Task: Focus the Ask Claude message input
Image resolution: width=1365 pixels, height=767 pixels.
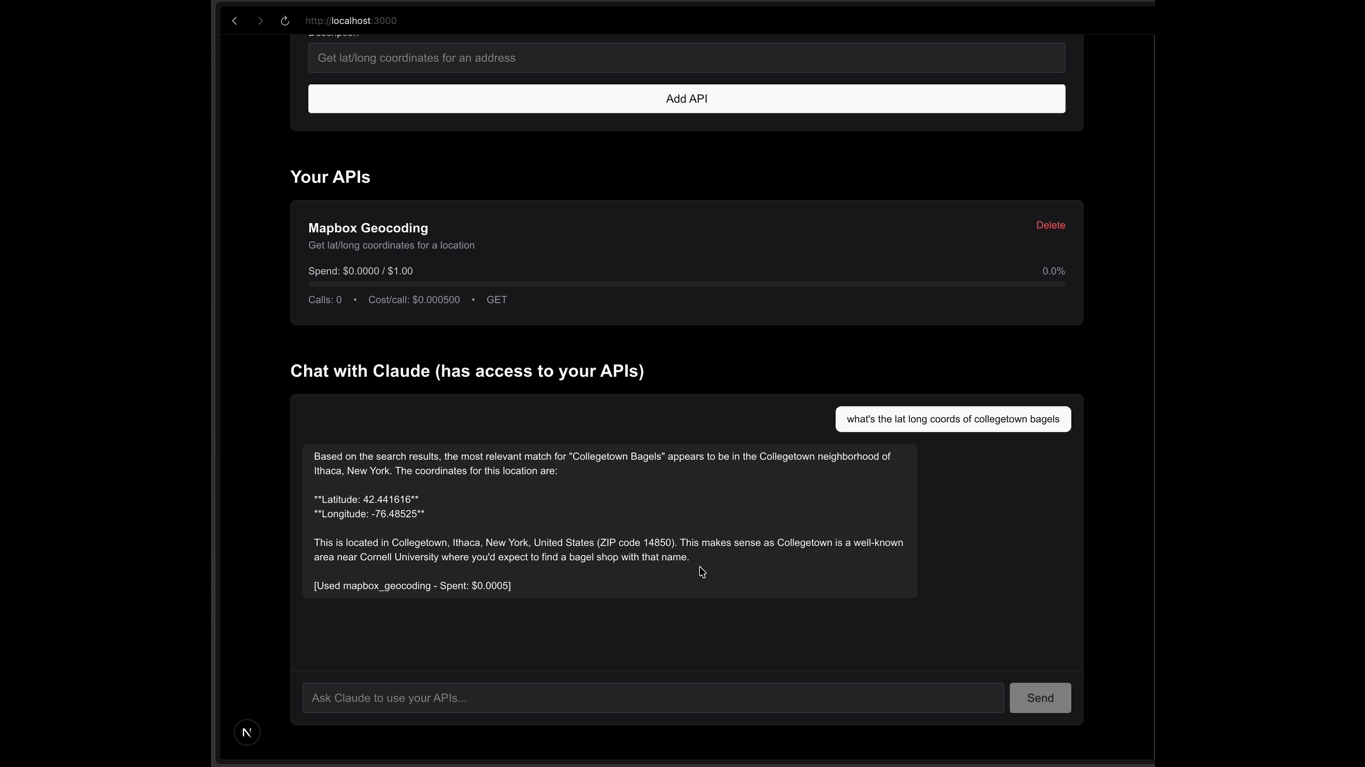Action: [652, 697]
